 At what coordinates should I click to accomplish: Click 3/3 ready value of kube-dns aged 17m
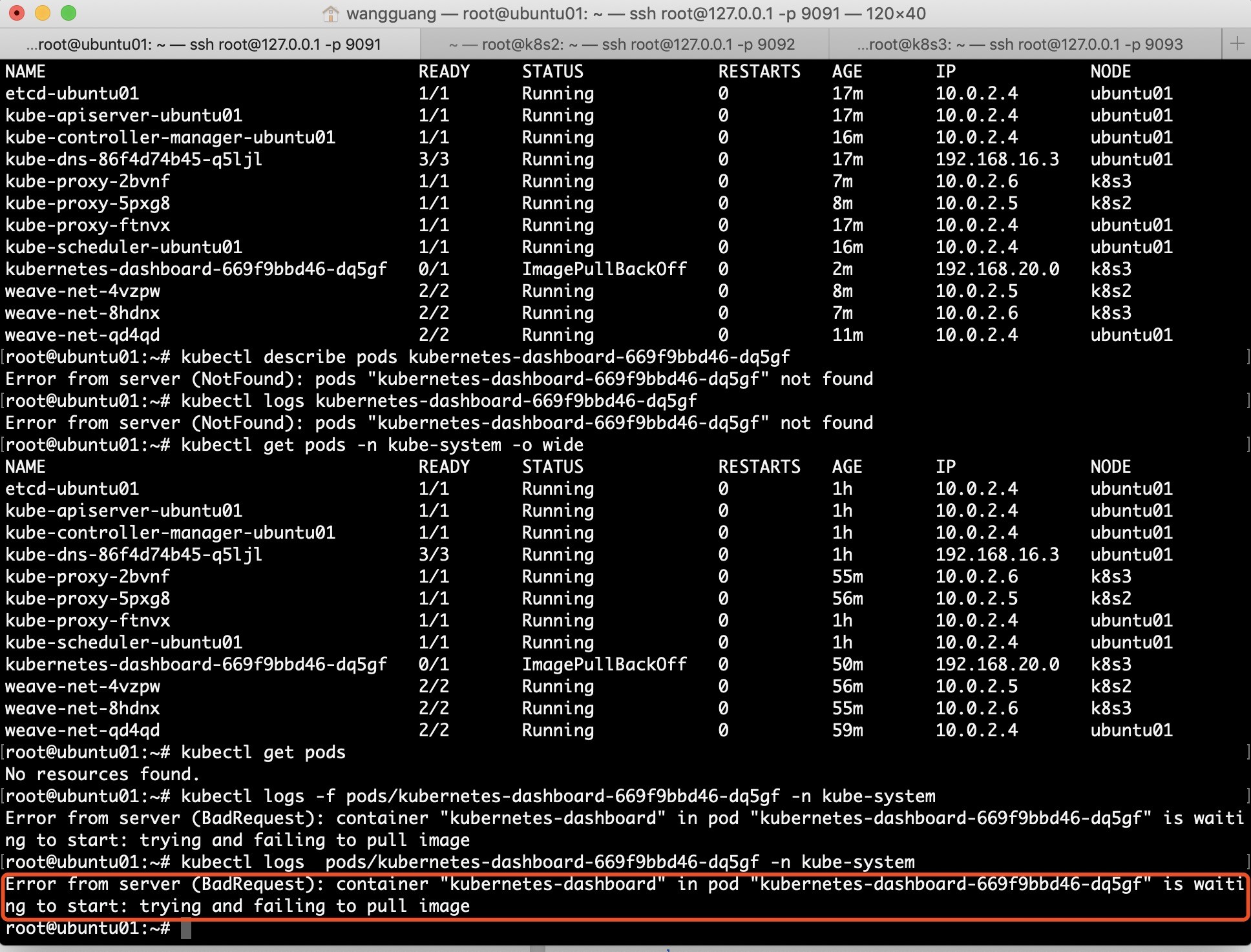point(434,160)
